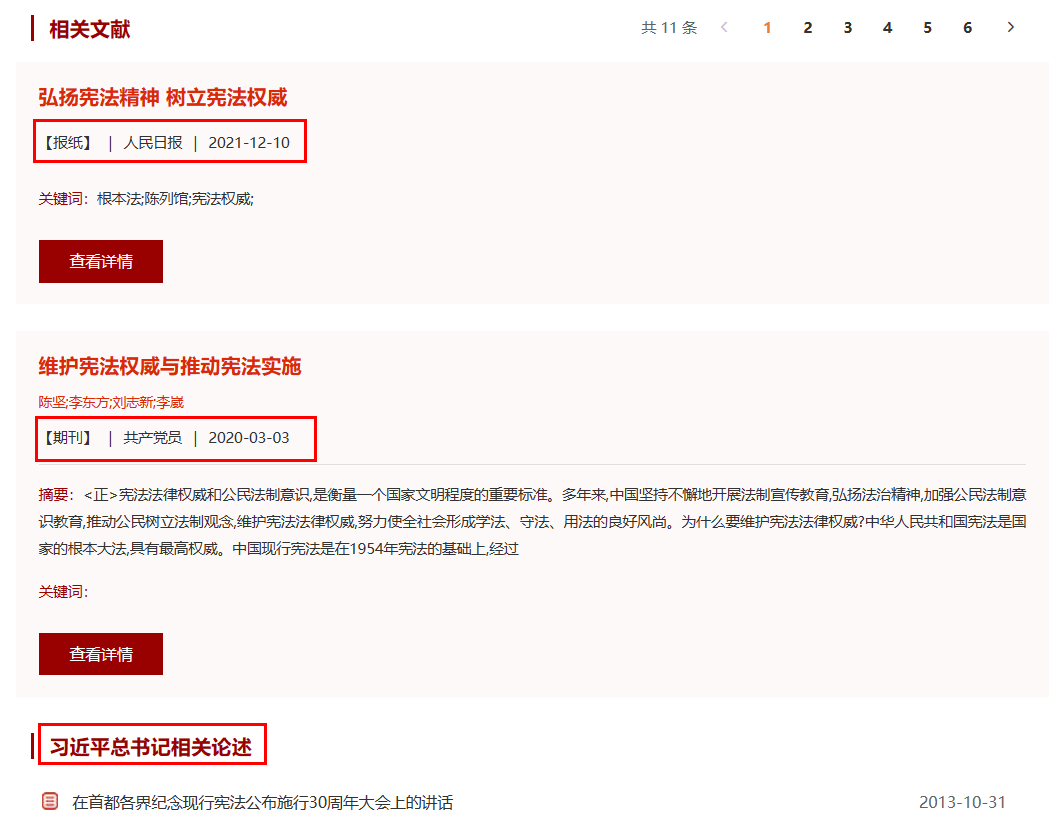1051x830 pixels.
Task: Open the article 维护宪法权威与推动宪法实施
Action: coord(170,366)
